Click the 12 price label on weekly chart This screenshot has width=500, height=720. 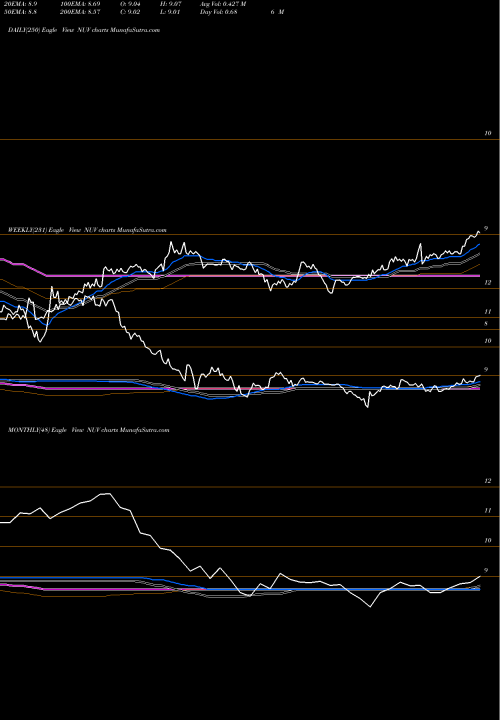pos(488,283)
